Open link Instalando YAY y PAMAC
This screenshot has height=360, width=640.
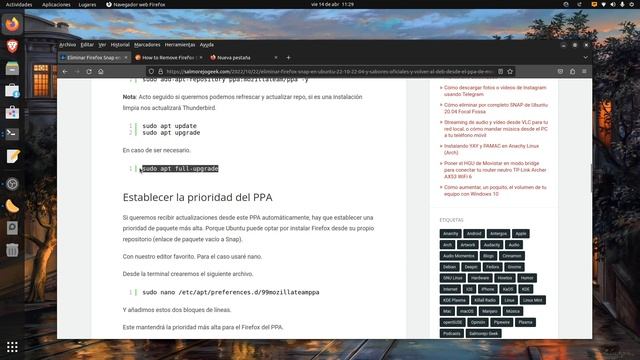(491, 149)
